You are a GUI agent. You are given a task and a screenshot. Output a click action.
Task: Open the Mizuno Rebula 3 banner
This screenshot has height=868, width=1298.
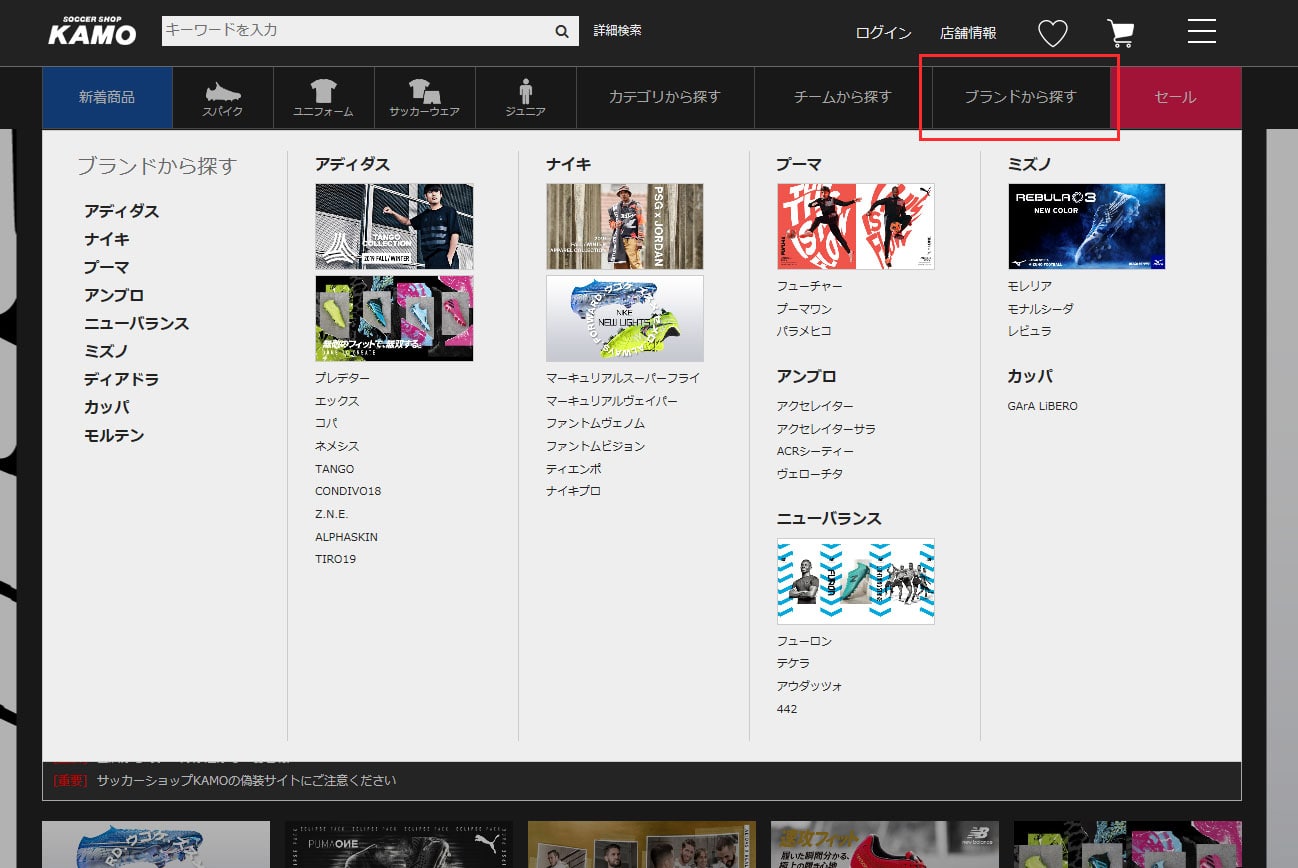click(1086, 226)
